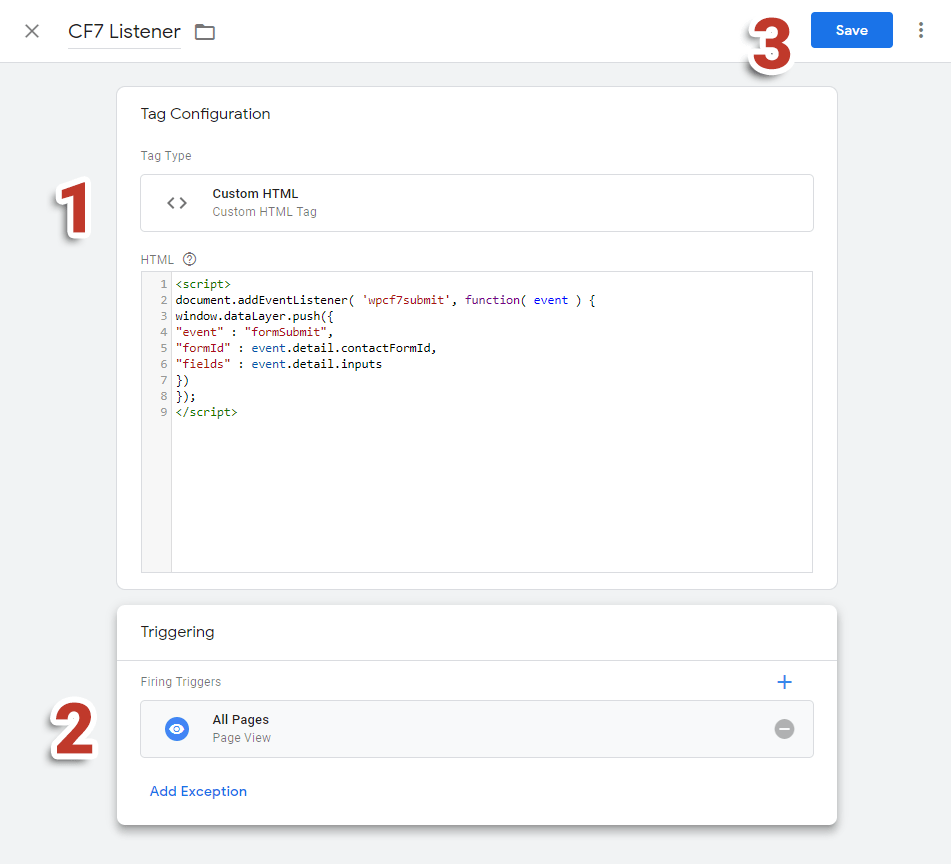Save the CF7 Listener tag
Viewport: 951px width, 864px height.
pos(851,30)
